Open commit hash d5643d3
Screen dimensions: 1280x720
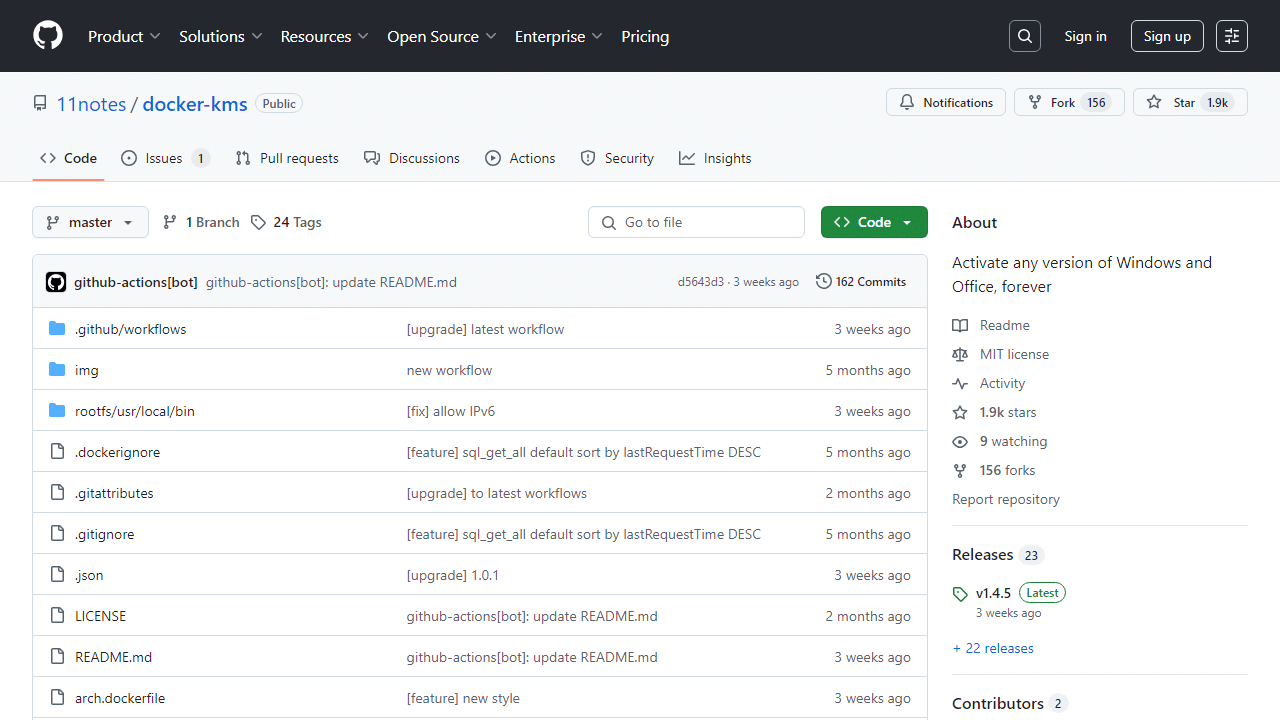[701, 282]
